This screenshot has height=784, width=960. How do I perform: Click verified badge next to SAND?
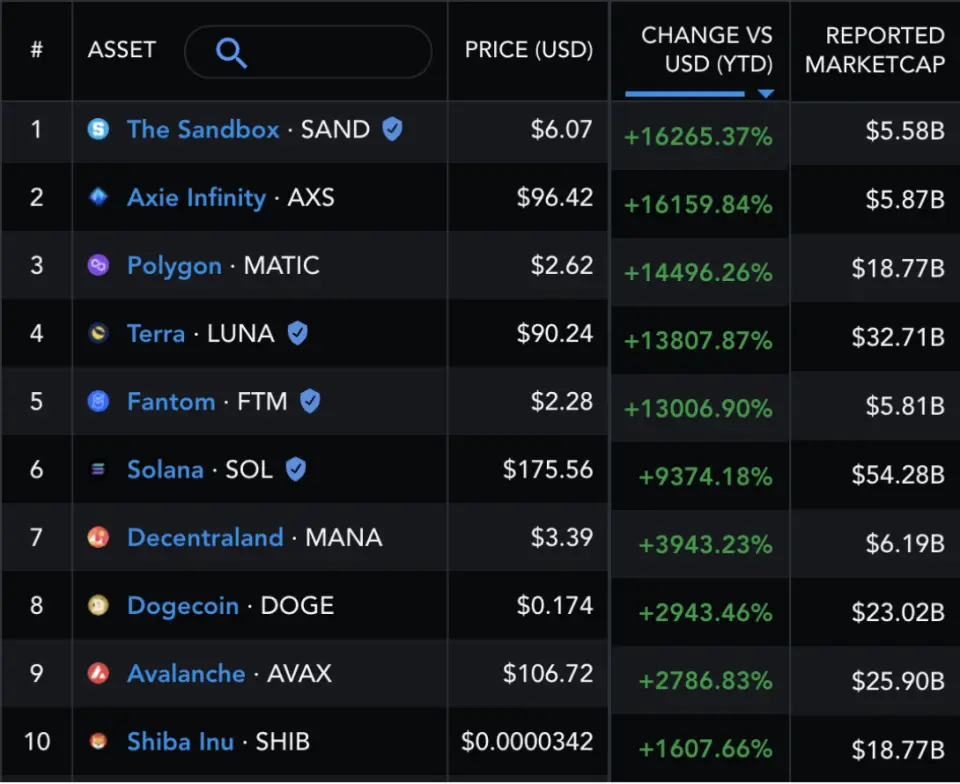(392, 129)
